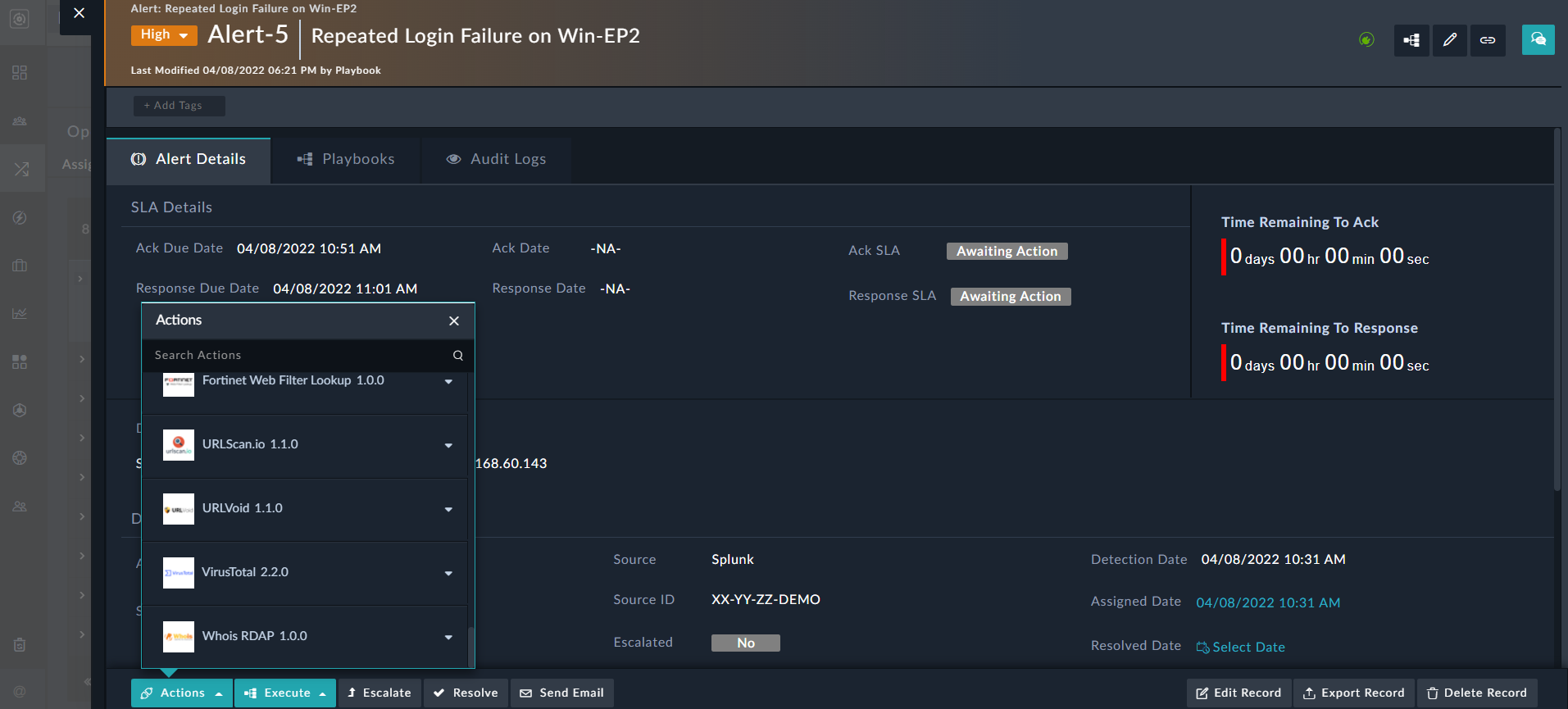Switch to the Playbooks tab
The height and width of the screenshot is (709, 1568).
(346, 159)
